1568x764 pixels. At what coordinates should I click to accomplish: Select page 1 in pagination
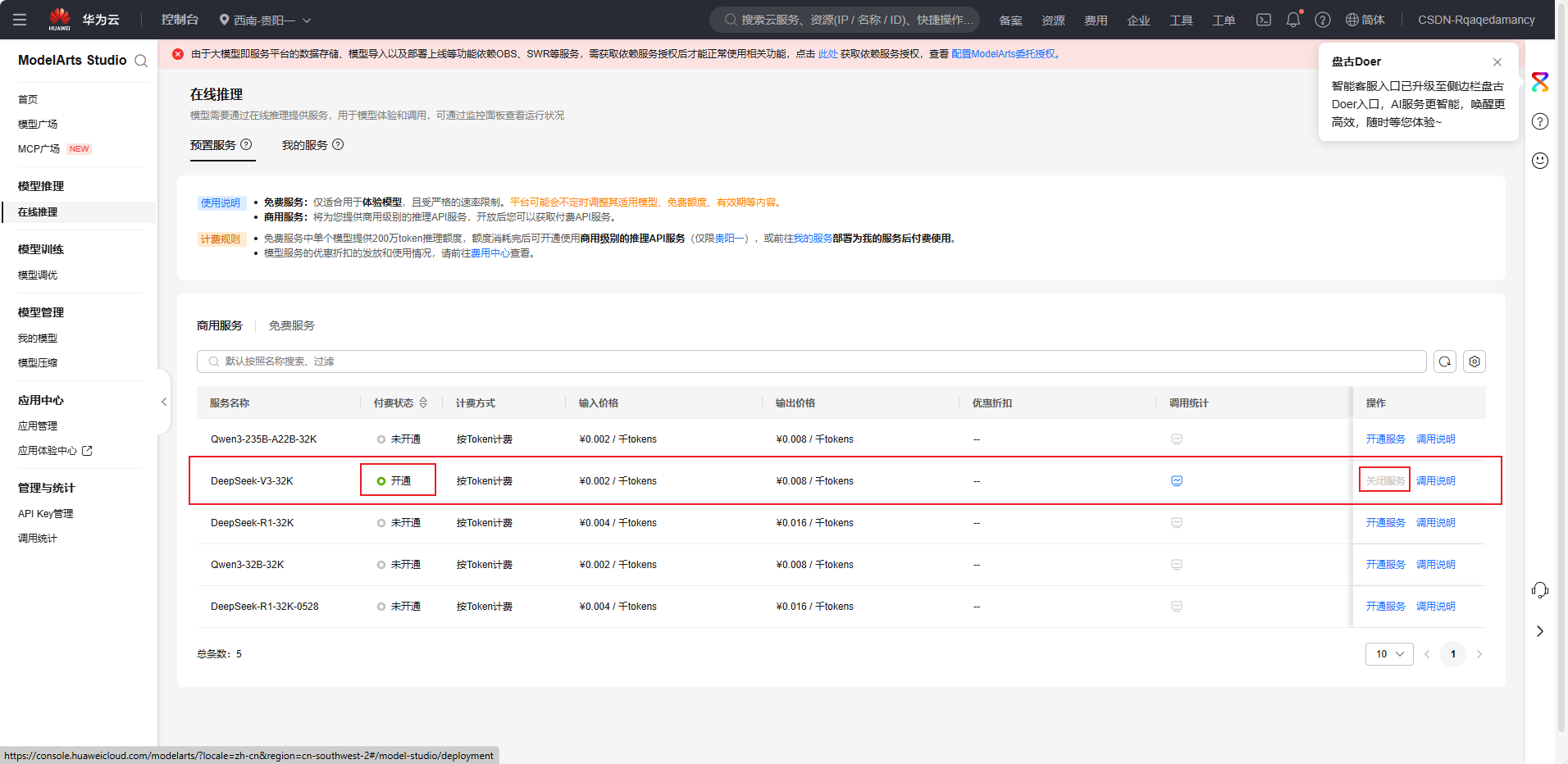(1453, 654)
